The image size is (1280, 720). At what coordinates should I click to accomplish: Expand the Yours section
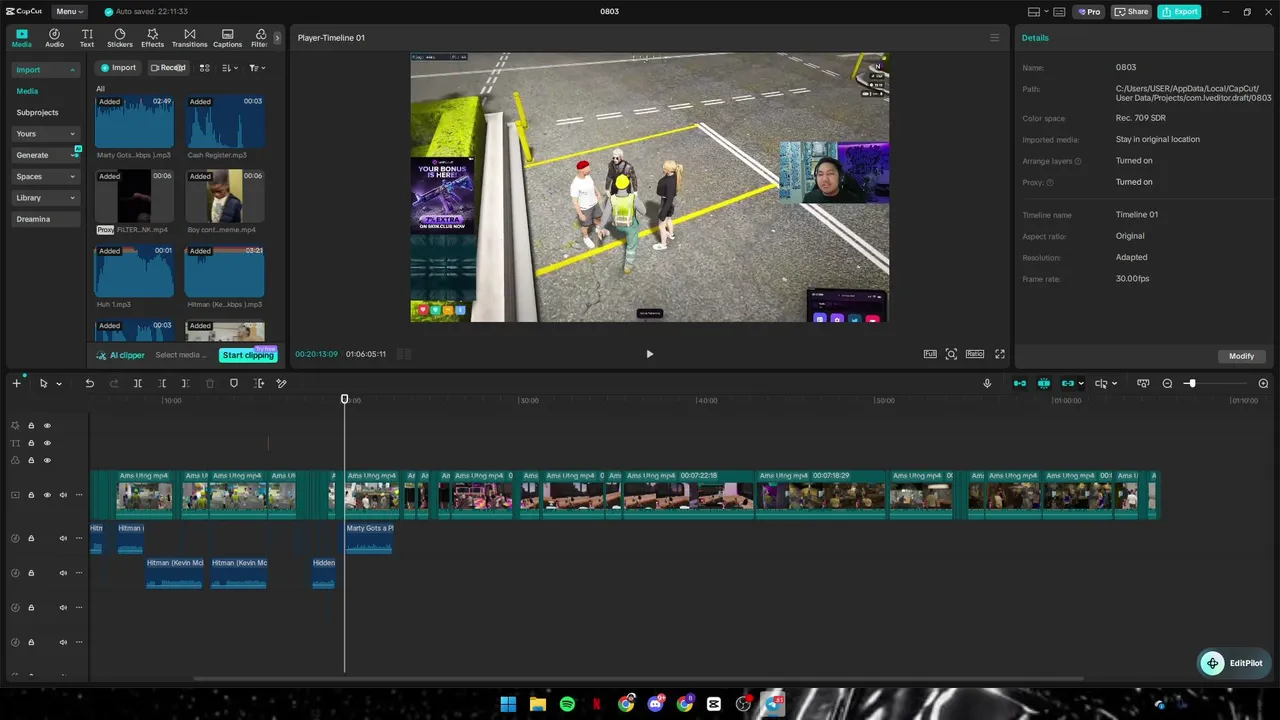(x=46, y=134)
